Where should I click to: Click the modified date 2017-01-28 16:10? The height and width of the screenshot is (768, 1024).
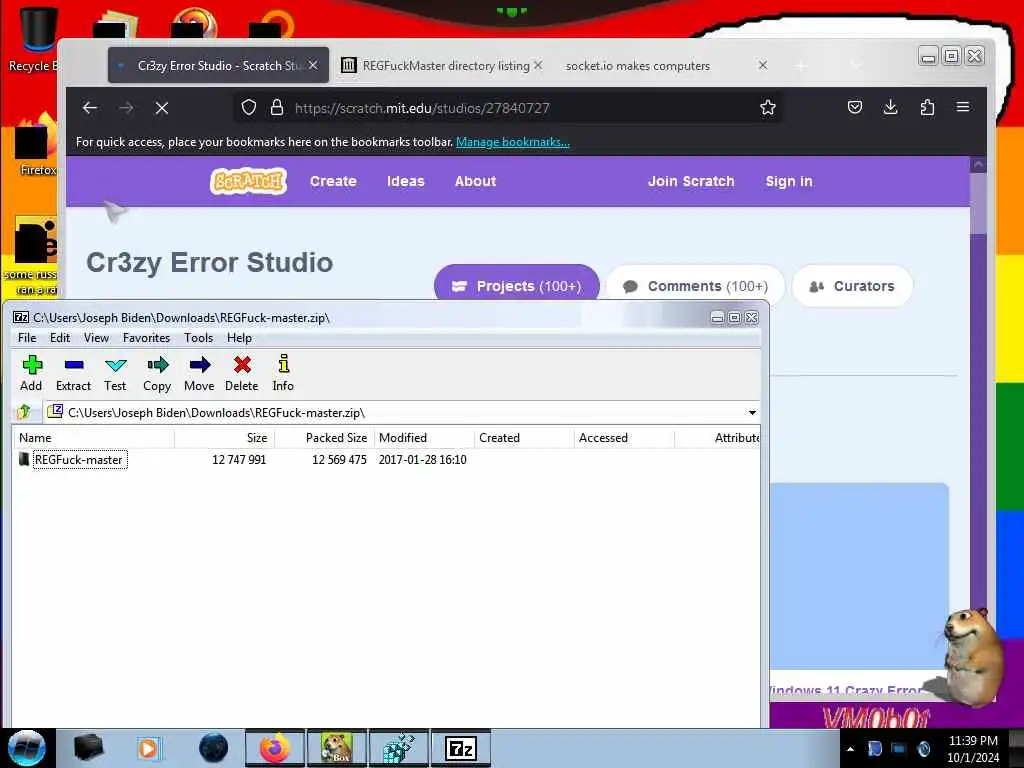tap(423, 460)
